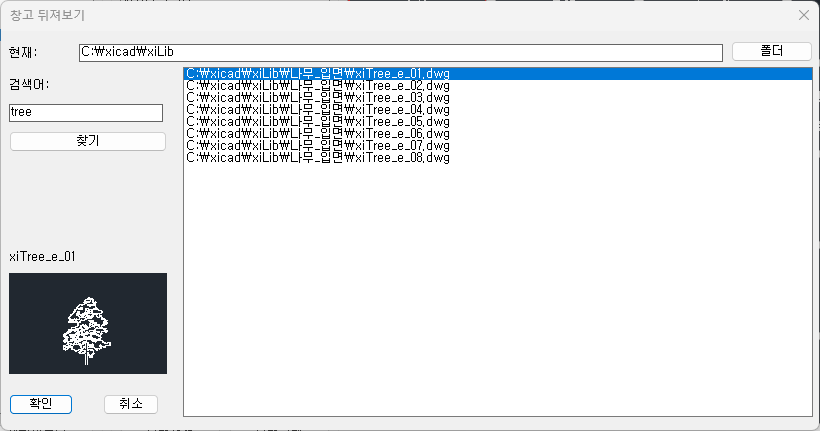Click the xiTree_e_01 preview name label
Viewport: 820px width, 431px height.
42,257
